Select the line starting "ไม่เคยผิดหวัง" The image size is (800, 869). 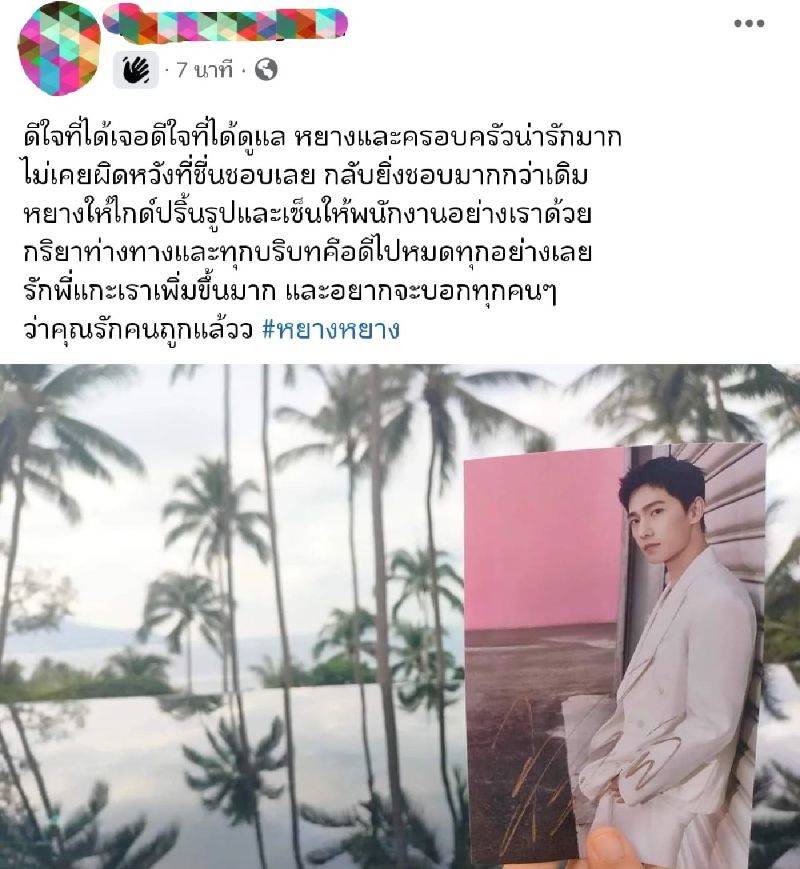pyautogui.click(x=305, y=175)
